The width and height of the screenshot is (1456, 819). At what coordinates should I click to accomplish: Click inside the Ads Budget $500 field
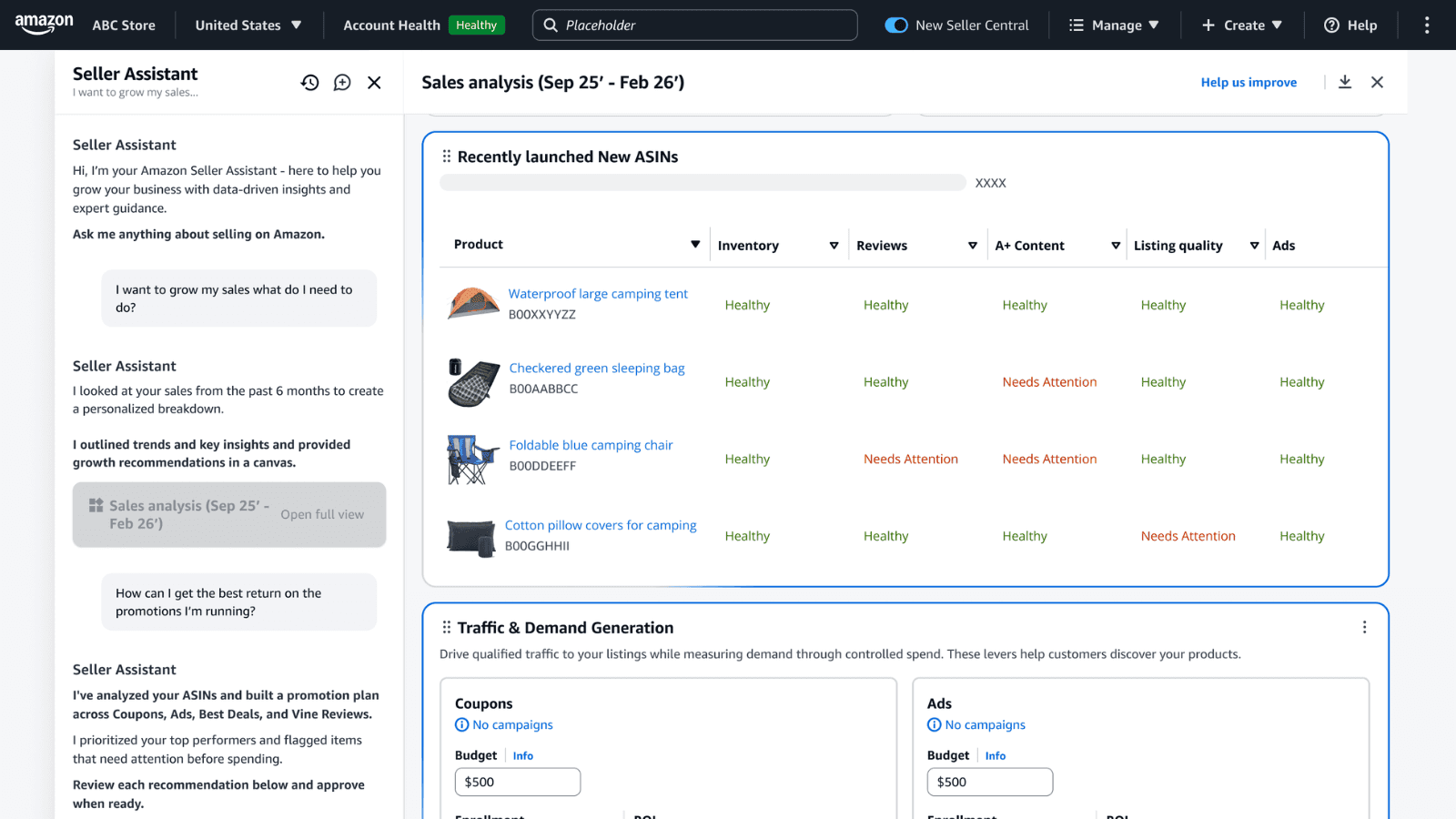point(989,782)
